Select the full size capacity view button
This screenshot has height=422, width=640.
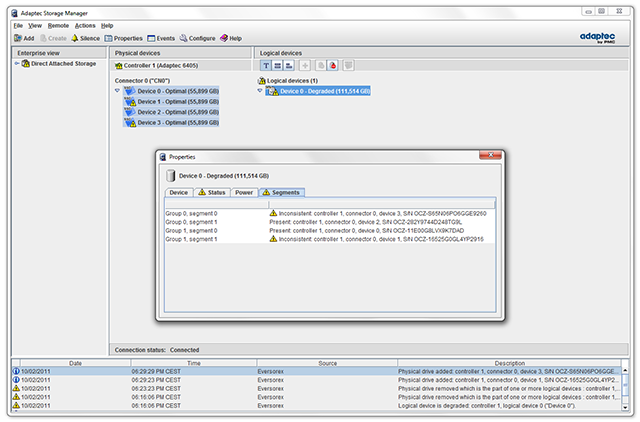click(278, 65)
